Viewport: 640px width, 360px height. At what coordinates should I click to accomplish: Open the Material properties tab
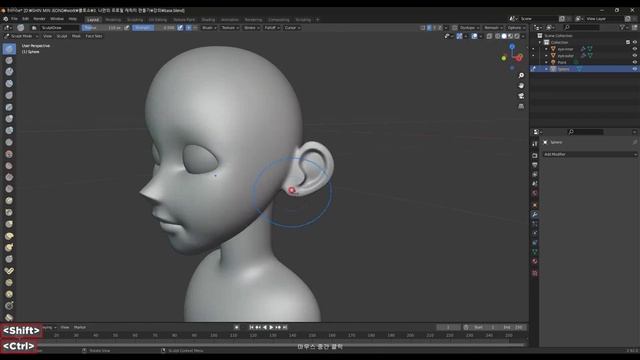tap(535, 262)
